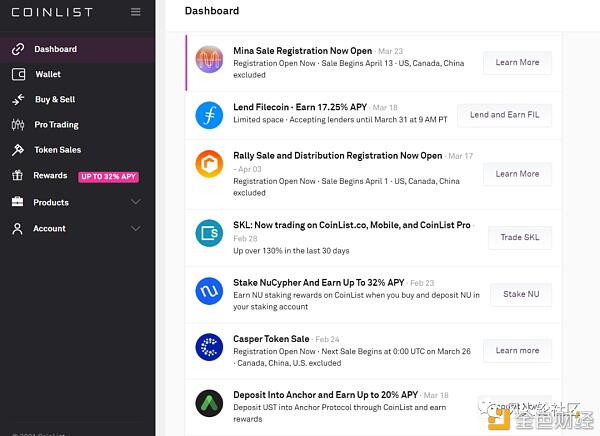The height and width of the screenshot is (436, 600).
Task: Click the Mina token logo
Action: [209, 59]
